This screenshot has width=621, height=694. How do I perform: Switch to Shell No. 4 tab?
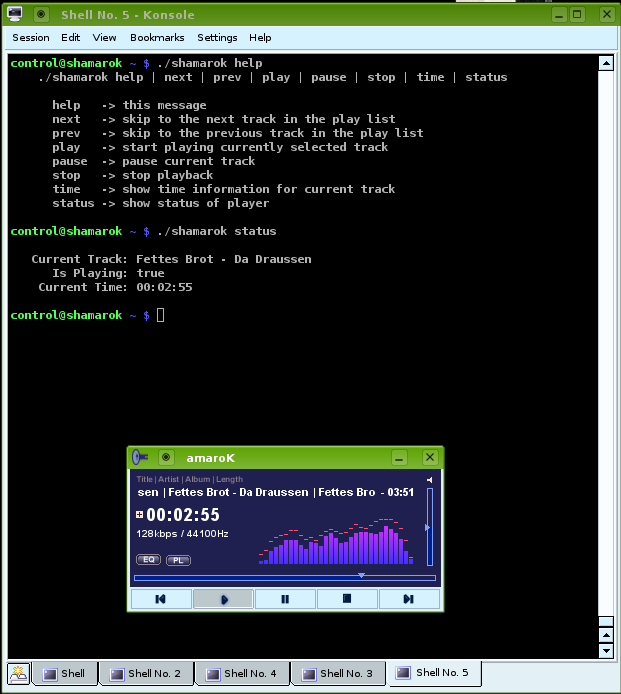(x=242, y=674)
